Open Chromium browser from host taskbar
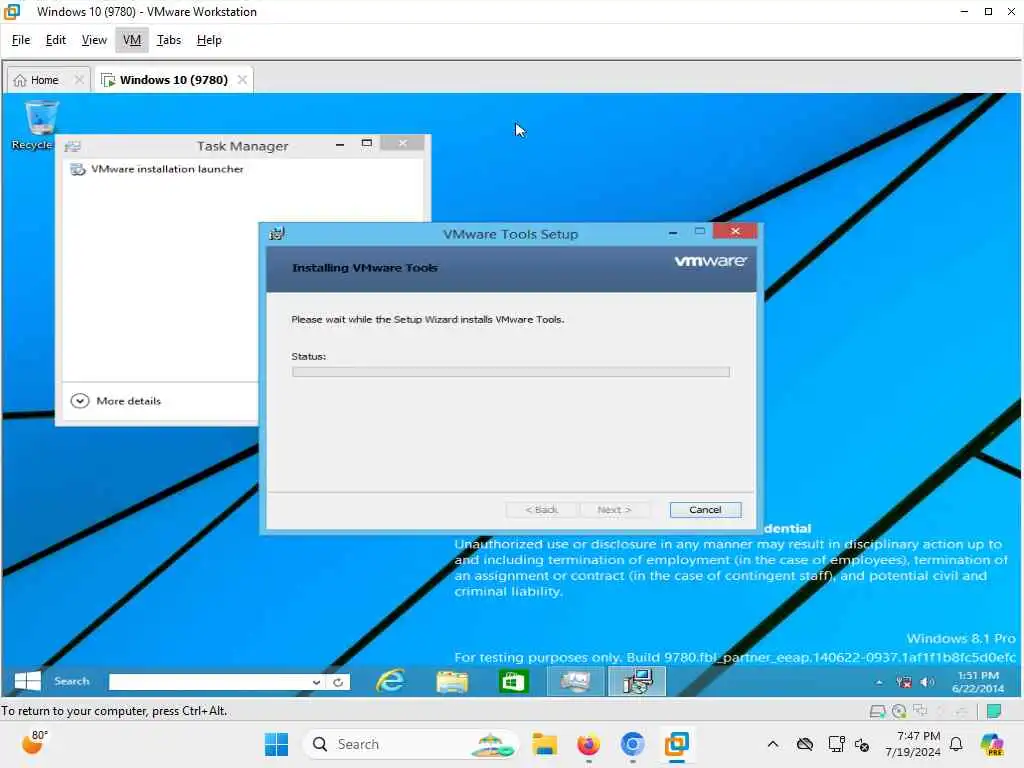Screen dimensions: 1024x768 (x=632, y=744)
